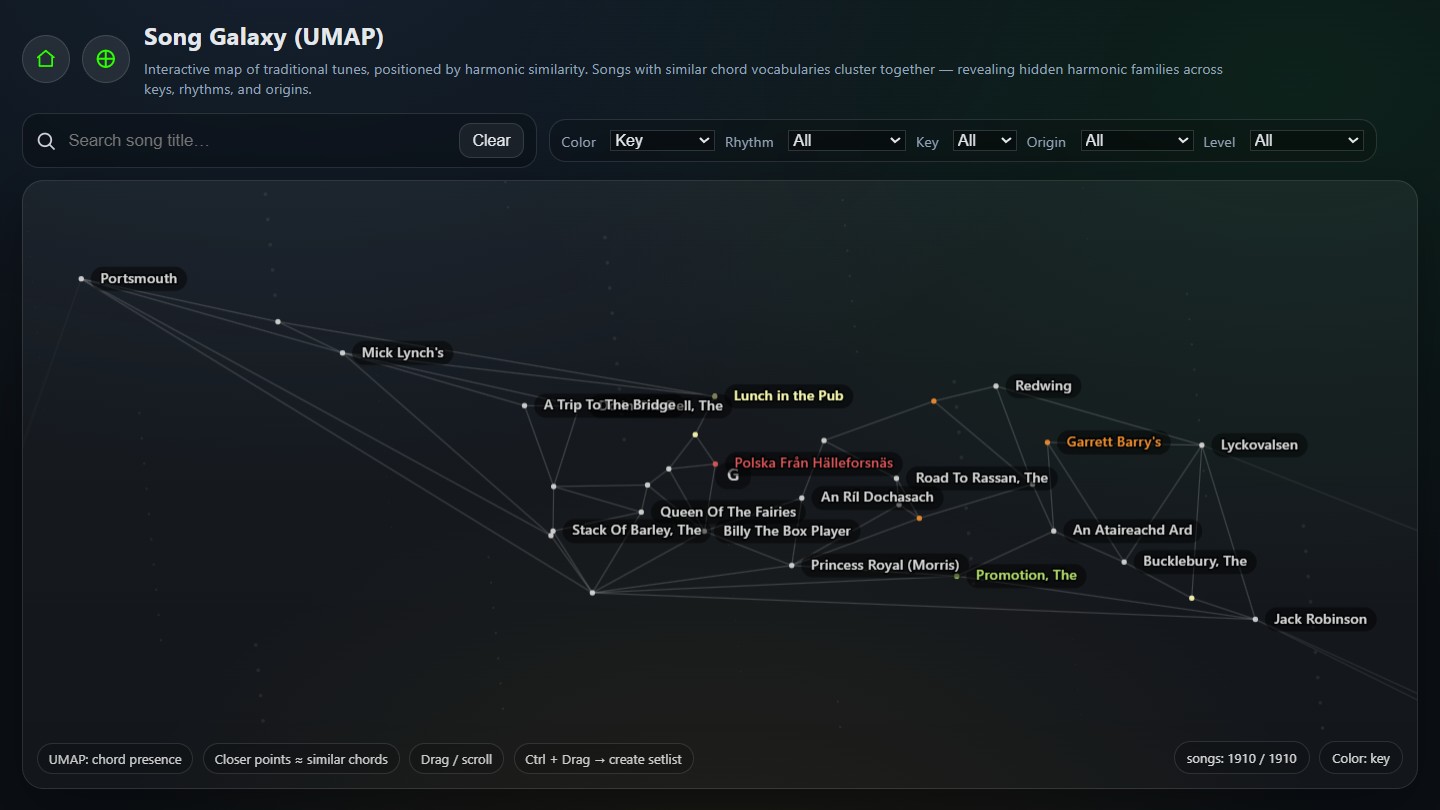Open the Key filter dropdown

984,140
